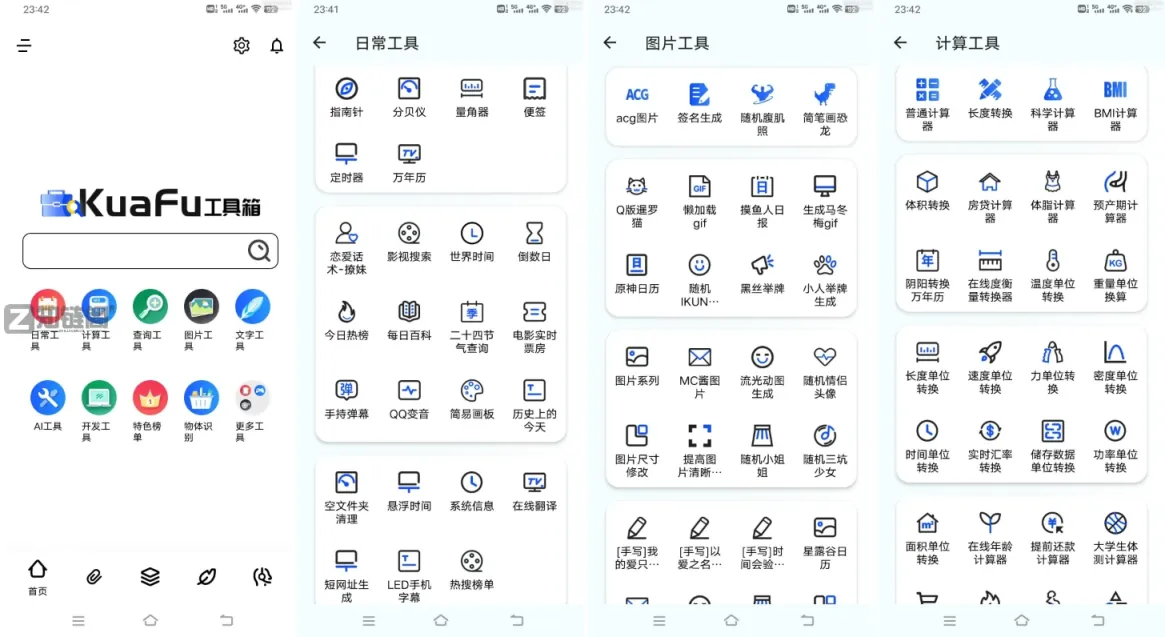Open the 功率单位转换 tool
The width and height of the screenshot is (1165, 637).
tap(1115, 446)
